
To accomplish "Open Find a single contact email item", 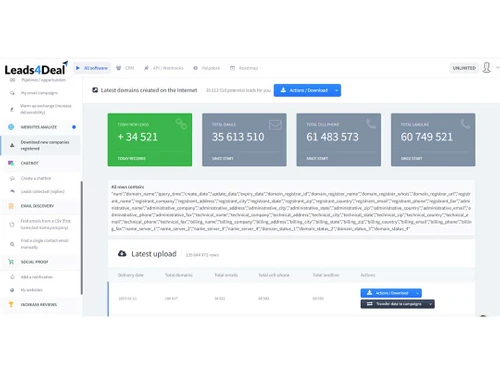I will pos(45,244).
